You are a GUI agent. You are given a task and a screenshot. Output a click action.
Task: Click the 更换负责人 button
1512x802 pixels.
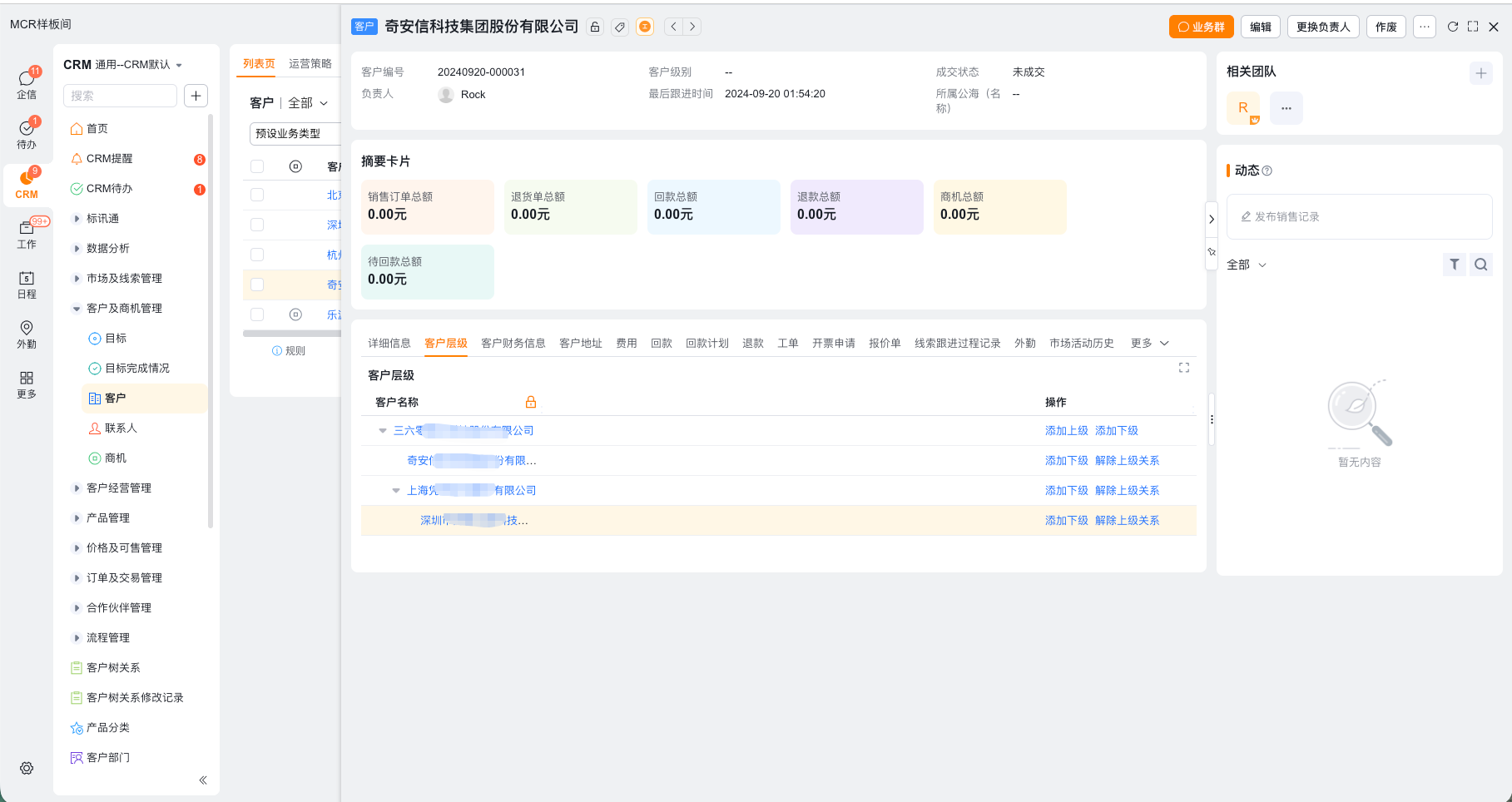tap(1323, 27)
